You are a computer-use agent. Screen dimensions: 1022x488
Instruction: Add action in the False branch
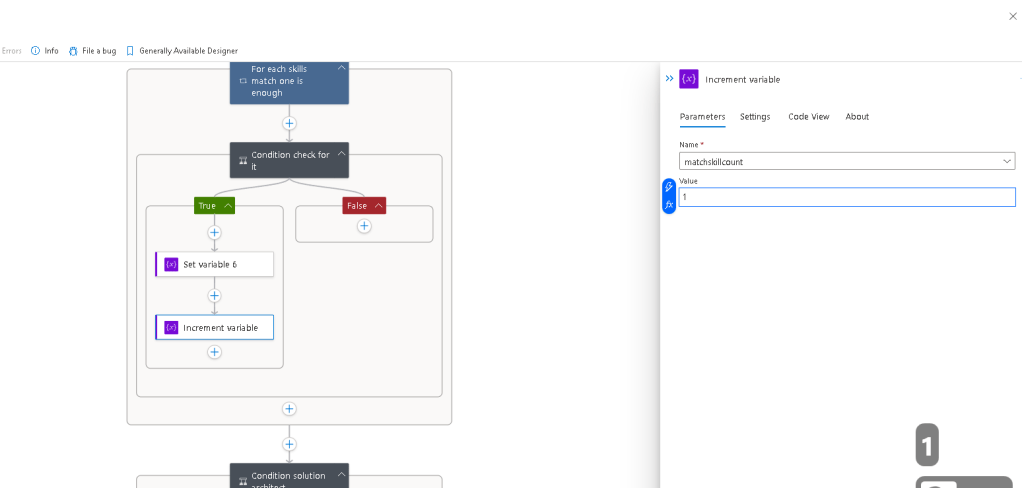pyautogui.click(x=364, y=226)
